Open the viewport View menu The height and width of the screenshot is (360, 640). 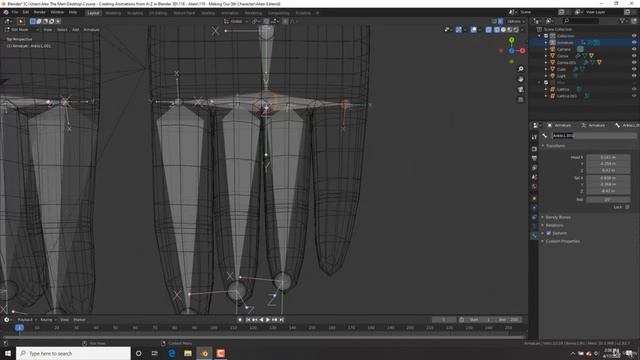tap(48, 30)
